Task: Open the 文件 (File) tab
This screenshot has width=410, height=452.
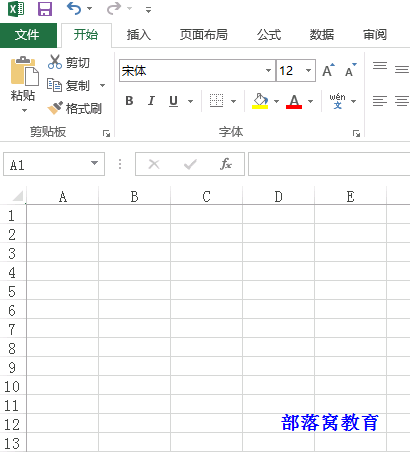Action: [28, 35]
